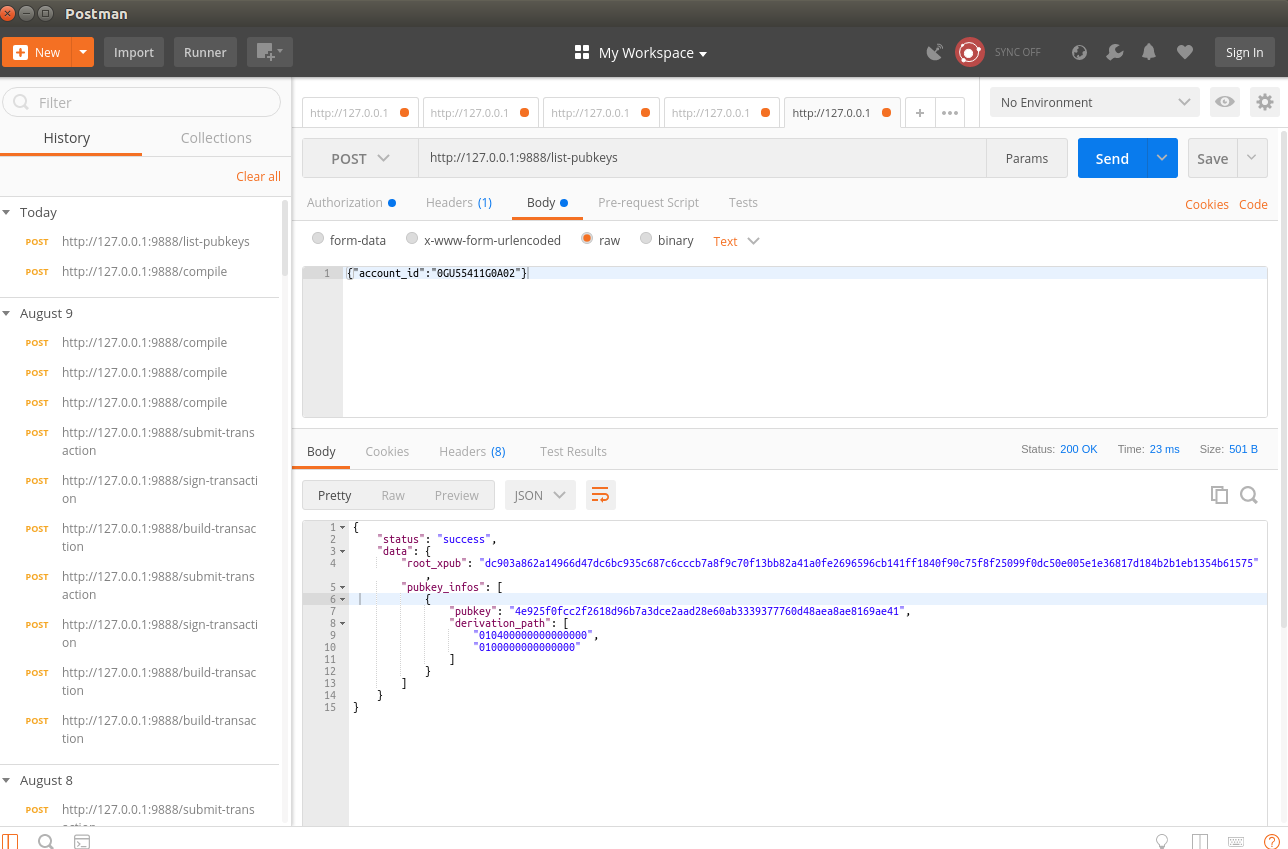Open the request tab options ellipsis
The height and width of the screenshot is (849, 1288).
pyautogui.click(x=950, y=113)
